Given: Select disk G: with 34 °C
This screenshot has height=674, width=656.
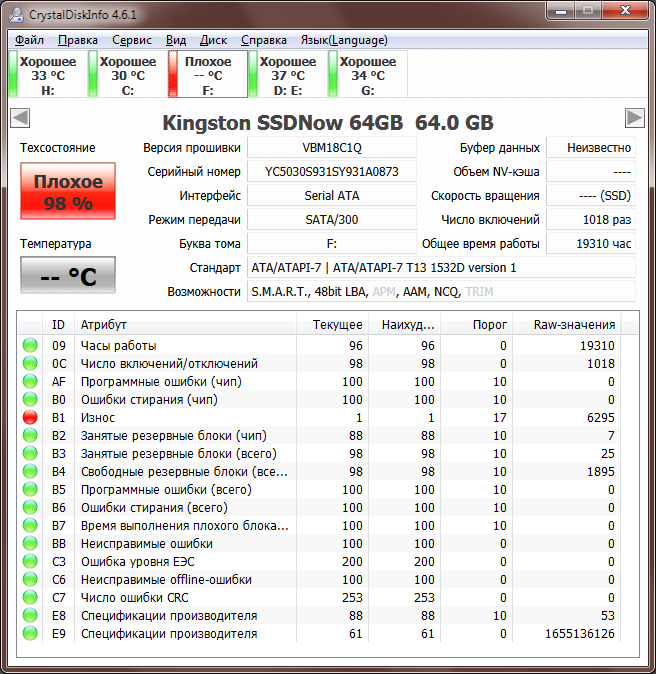Looking at the screenshot, I should pyautogui.click(x=368, y=74).
